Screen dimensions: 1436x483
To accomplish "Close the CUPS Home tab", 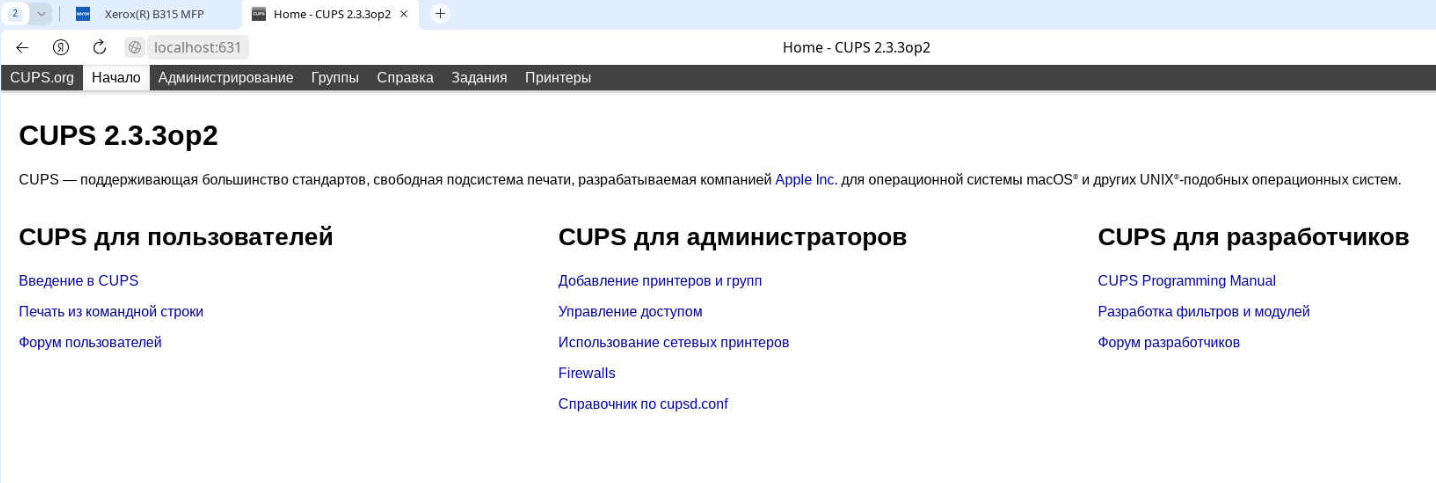I will (403, 14).
